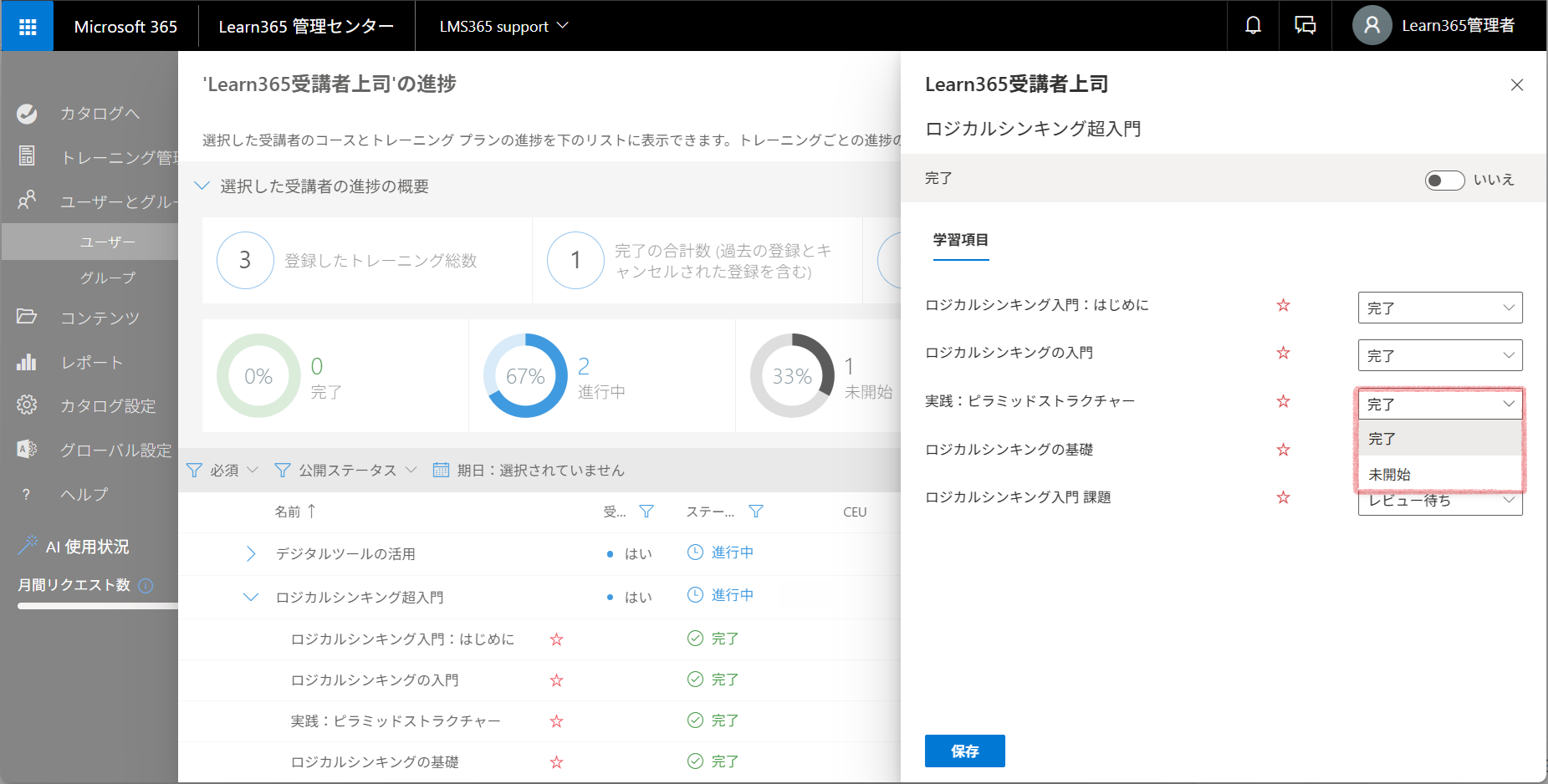1548x784 pixels.
Task: Click the star icon for ロジカルシンキング入門：はじめに in panel
Action: pos(1284,305)
